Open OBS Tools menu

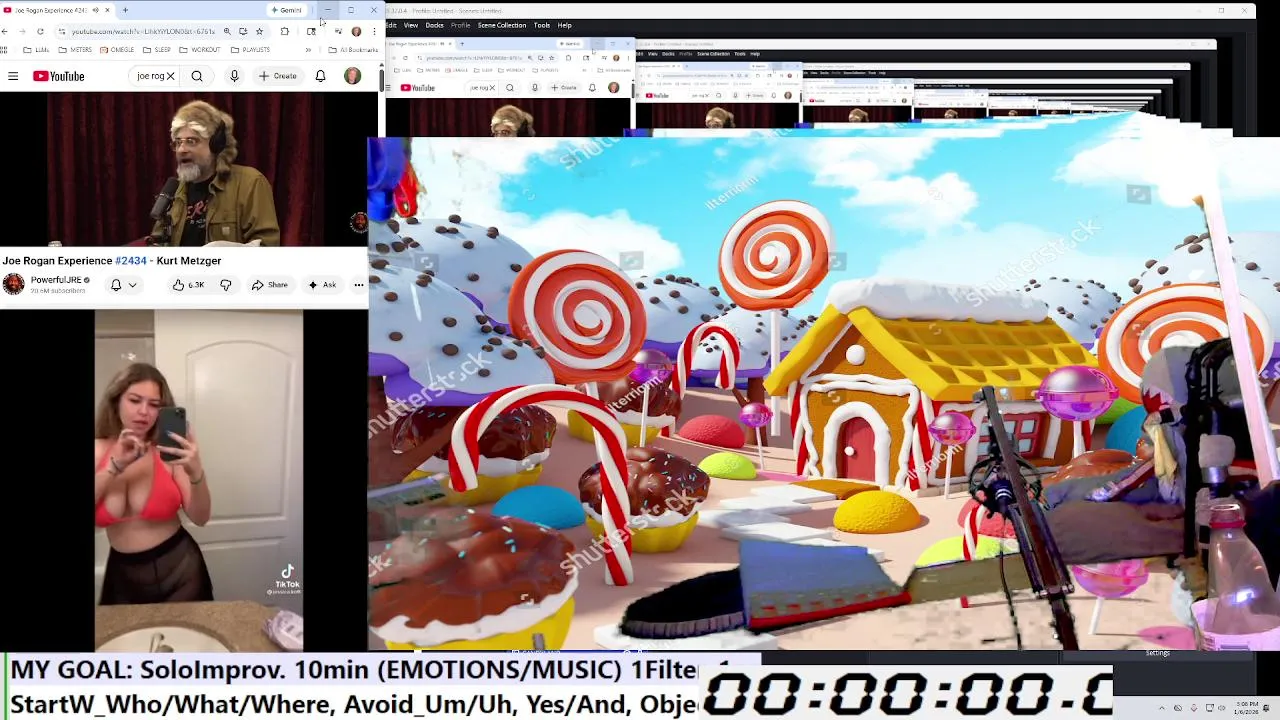pos(541,25)
